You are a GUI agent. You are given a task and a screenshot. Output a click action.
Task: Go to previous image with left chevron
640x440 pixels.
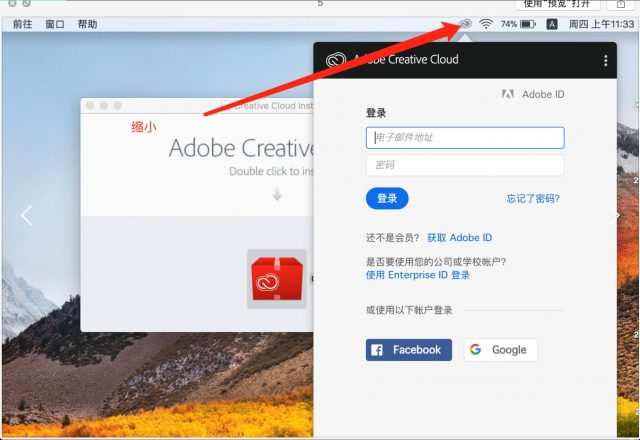point(27,215)
